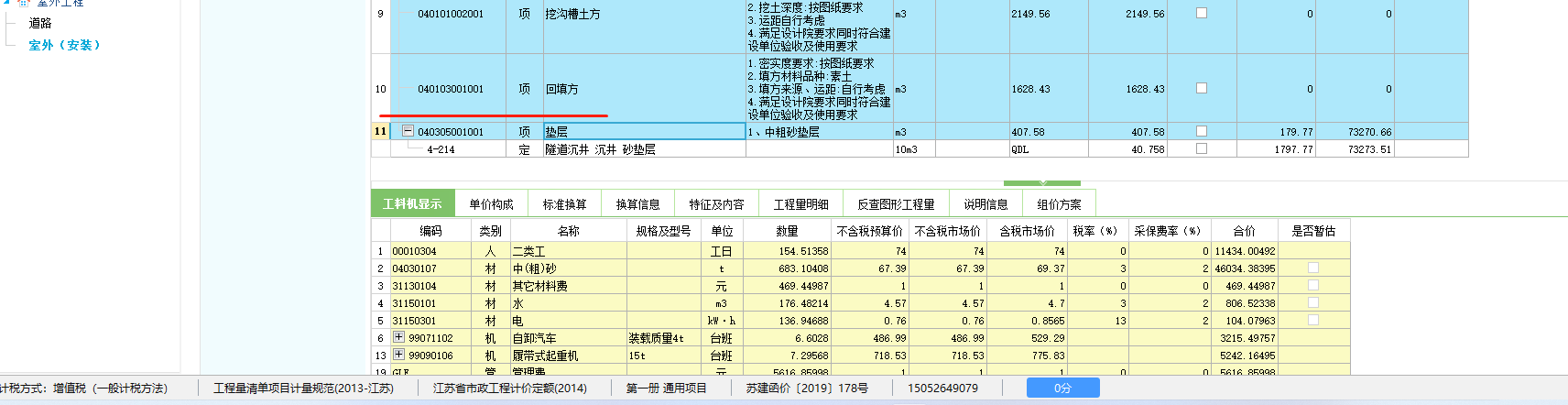Tick the checkbox in row 11 垫层
The image size is (1568, 405).
(x=1202, y=131)
